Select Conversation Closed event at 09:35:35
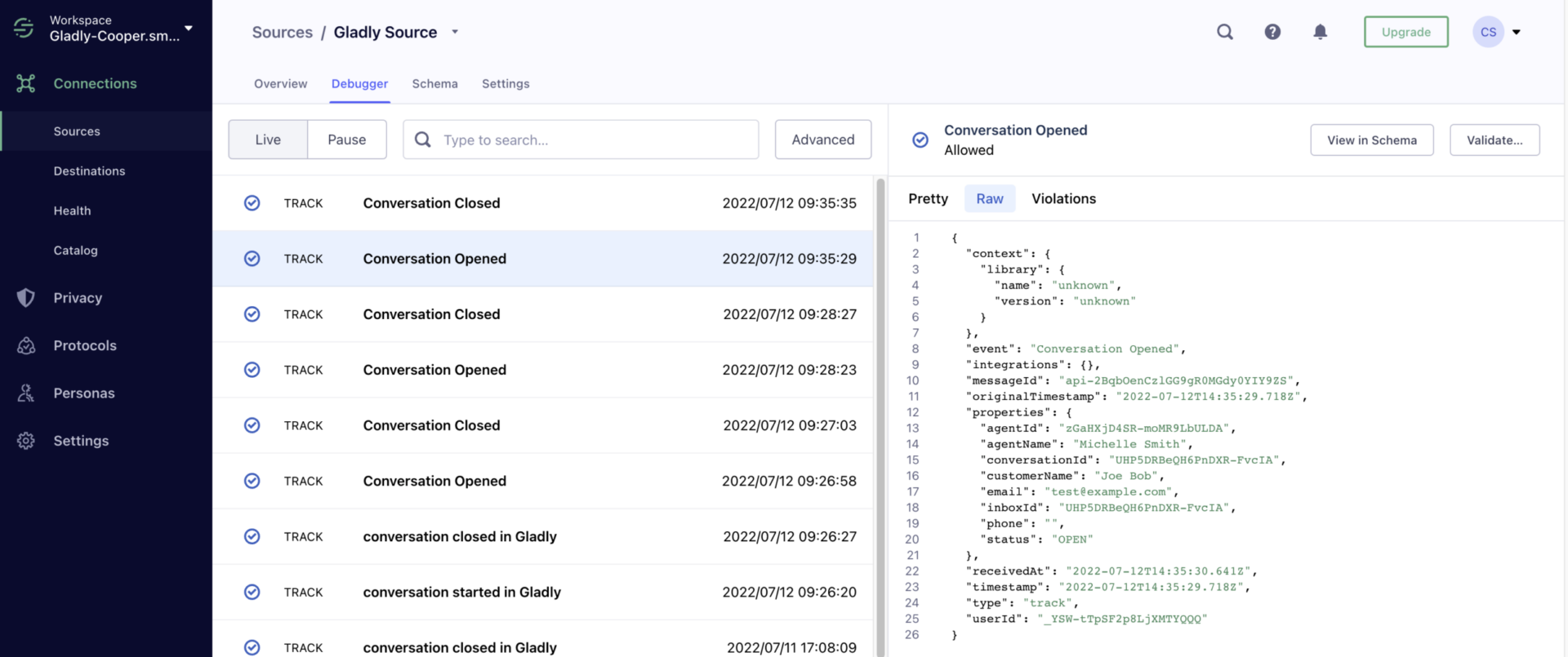The image size is (1568, 657). pos(543,203)
